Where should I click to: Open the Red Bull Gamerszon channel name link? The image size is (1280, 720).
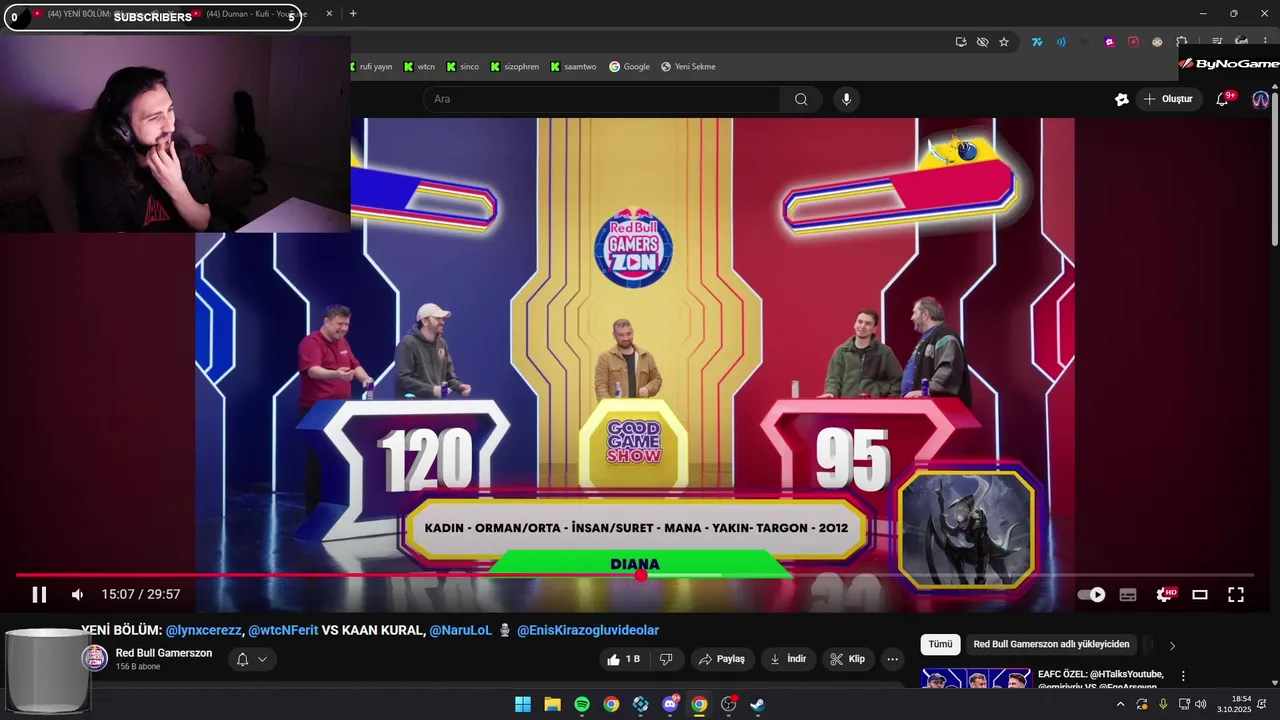click(x=164, y=653)
